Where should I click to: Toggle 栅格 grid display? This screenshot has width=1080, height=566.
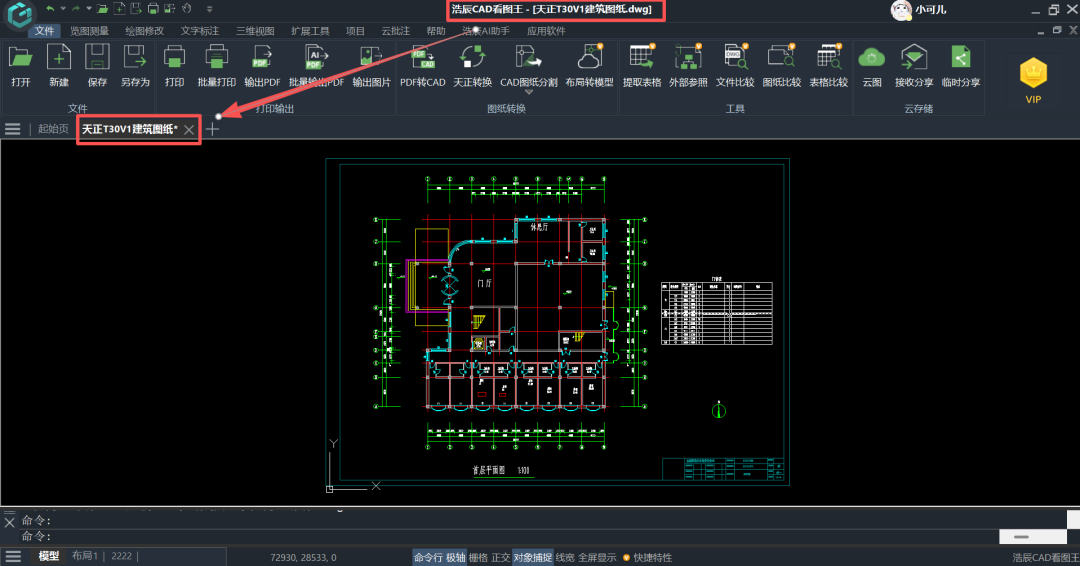(478, 557)
